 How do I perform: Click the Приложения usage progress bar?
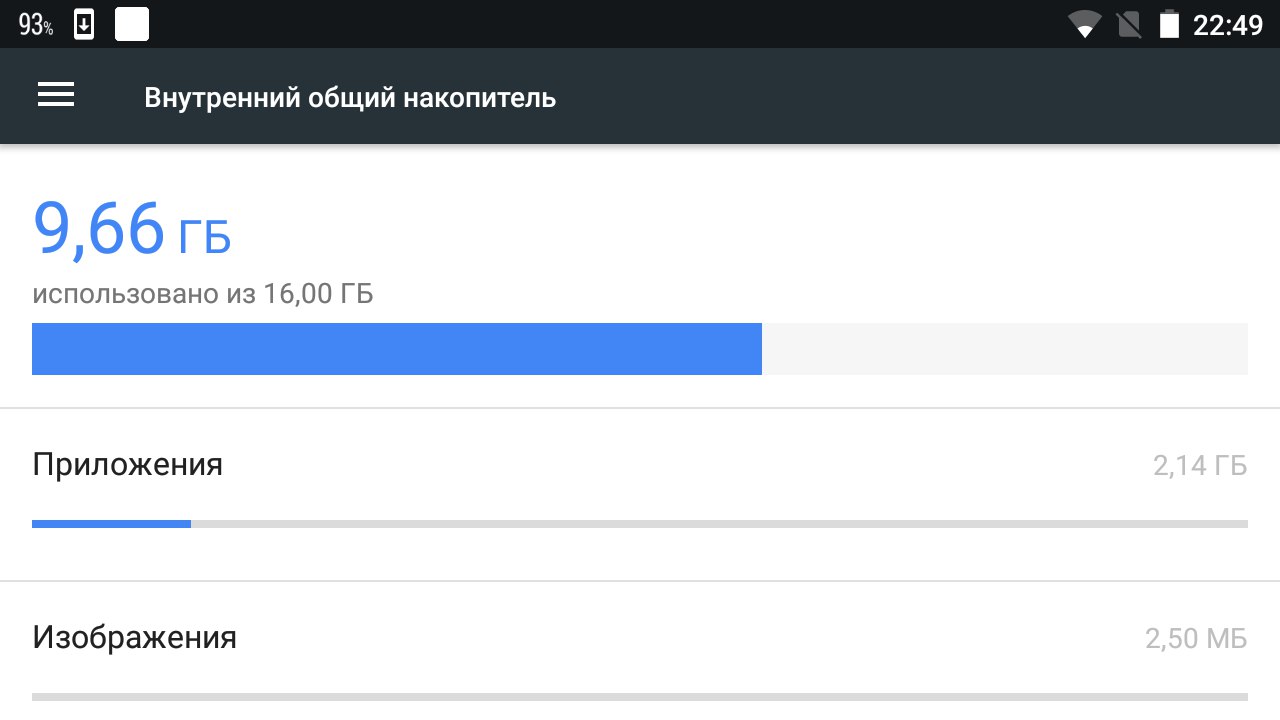click(640, 523)
